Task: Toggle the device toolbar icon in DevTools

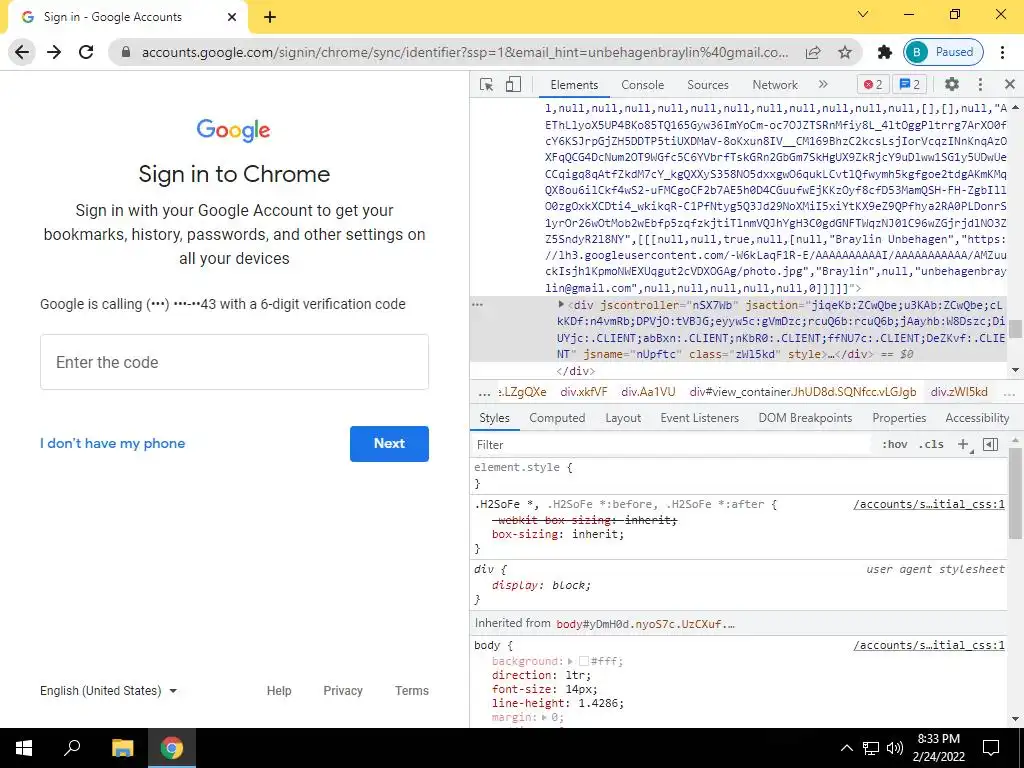Action: 514,85
